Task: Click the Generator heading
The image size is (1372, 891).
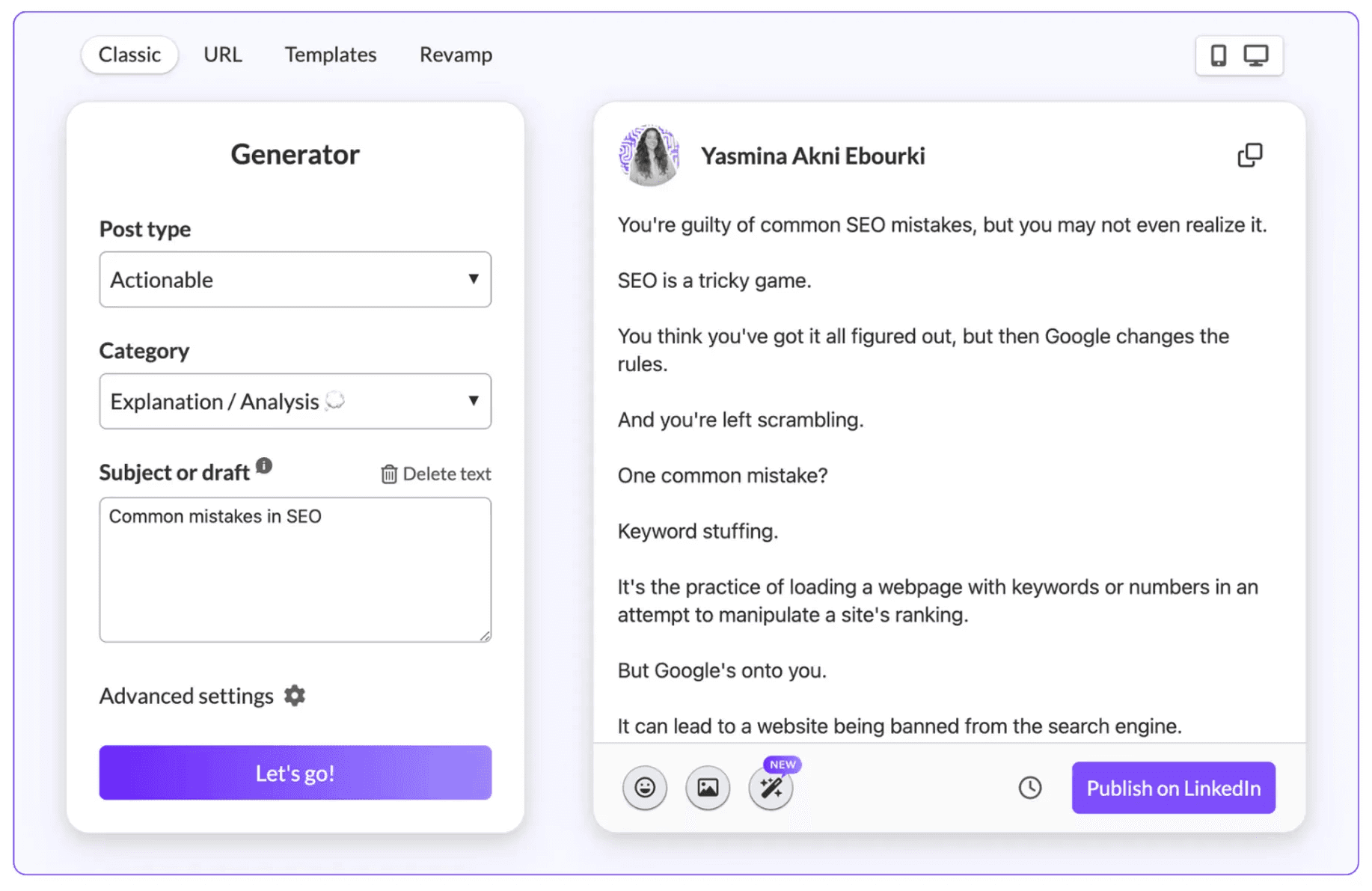Action: pyautogui.click(x=295, y=154)
